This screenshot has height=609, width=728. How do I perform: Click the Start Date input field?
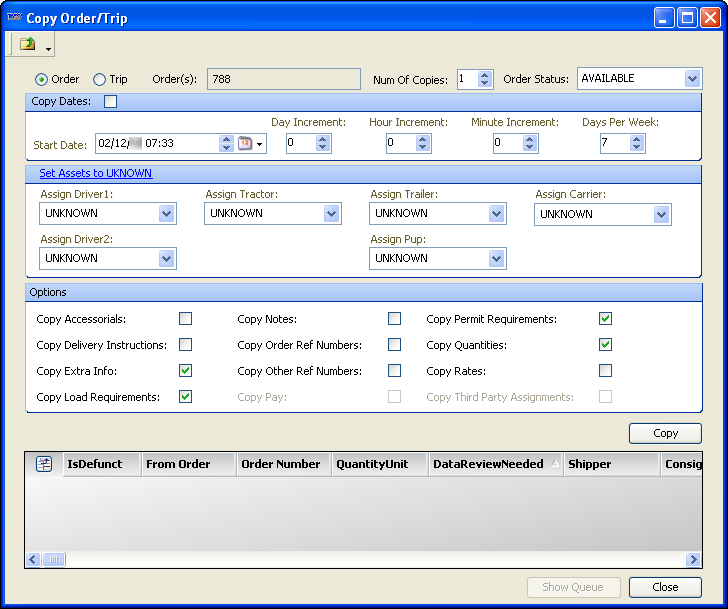[155, 144]
